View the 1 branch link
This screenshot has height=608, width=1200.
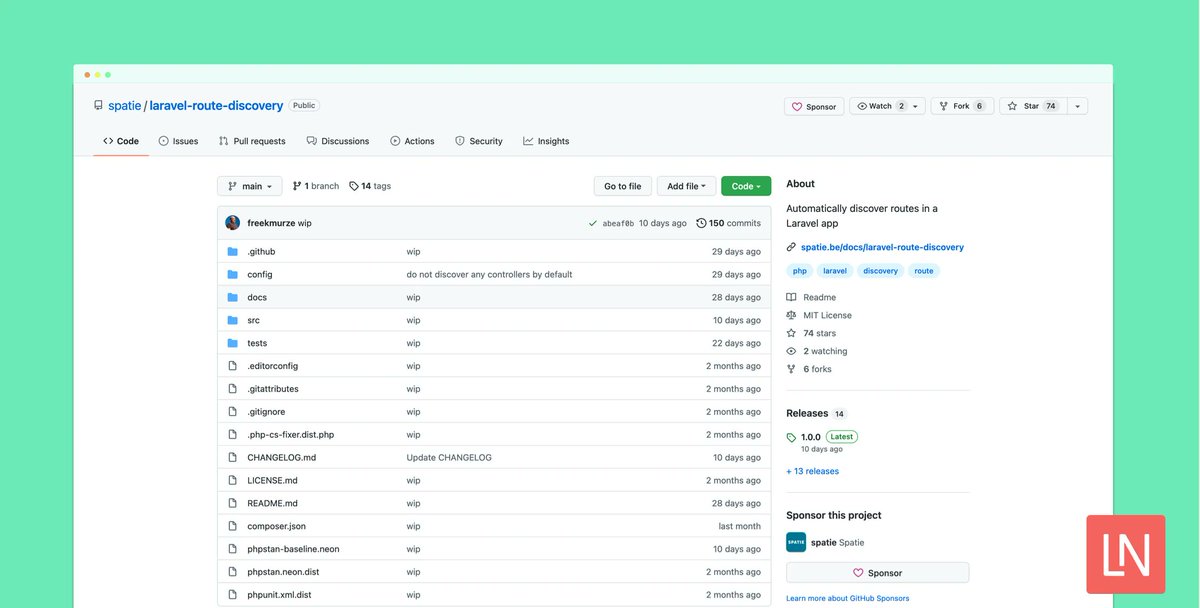(x=316, y=186)
